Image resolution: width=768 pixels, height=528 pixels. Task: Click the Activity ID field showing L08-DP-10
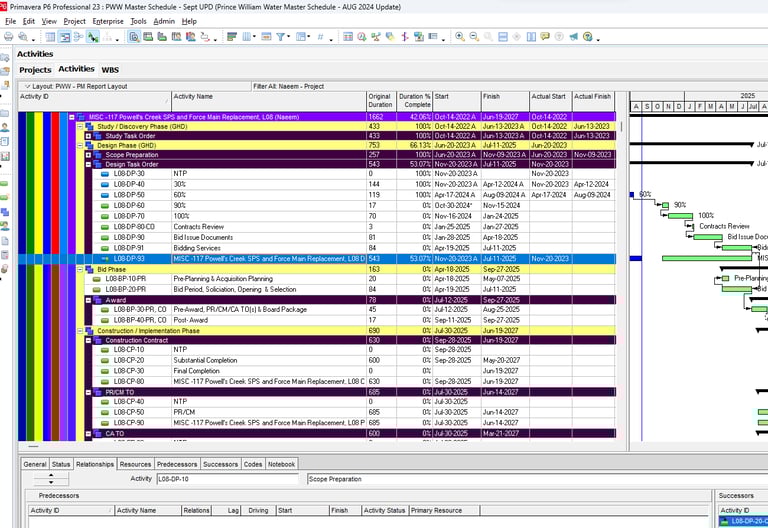pyautogui.click(x=227, y=479)
